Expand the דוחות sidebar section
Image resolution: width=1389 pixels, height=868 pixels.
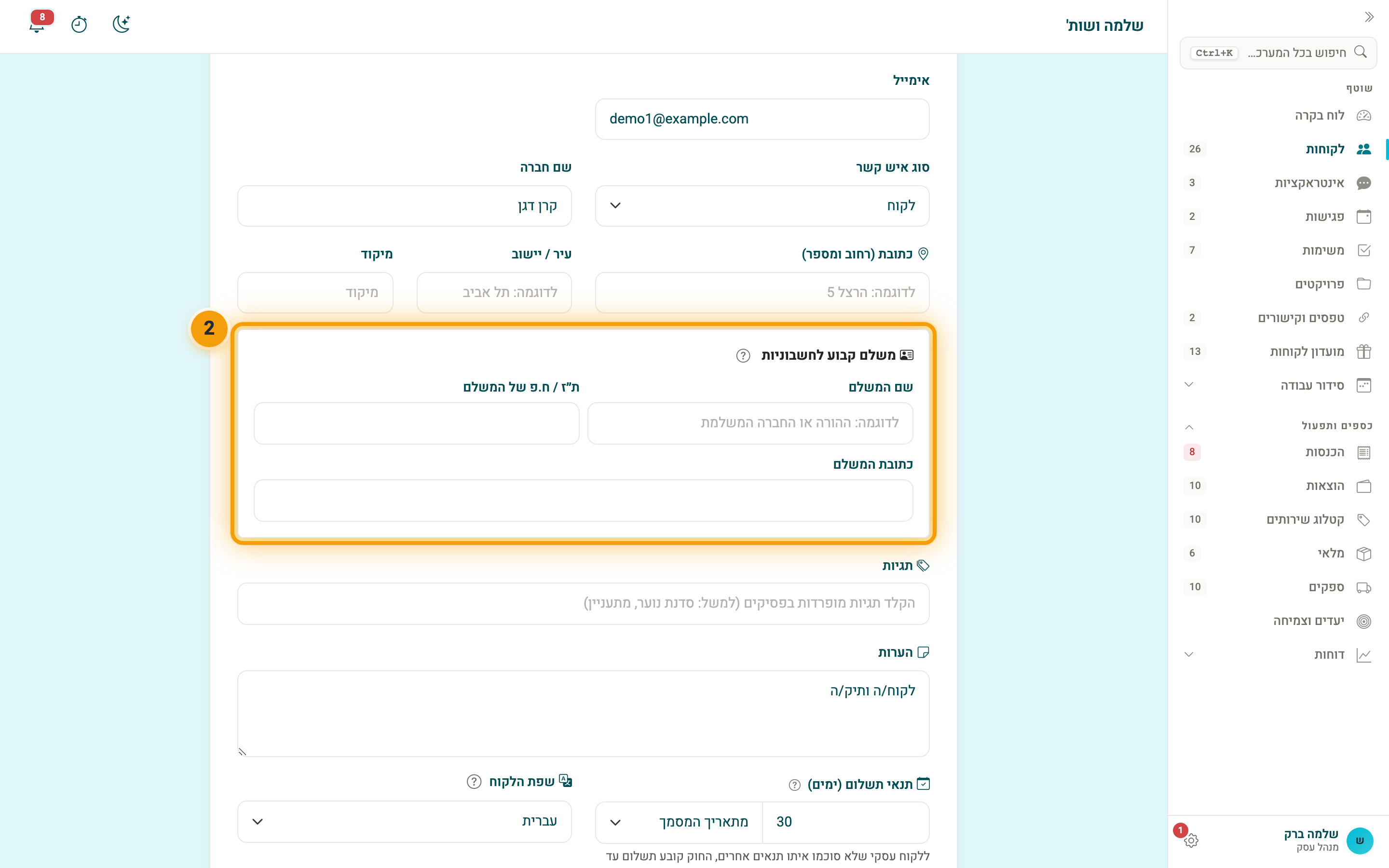coord(1278,655)
